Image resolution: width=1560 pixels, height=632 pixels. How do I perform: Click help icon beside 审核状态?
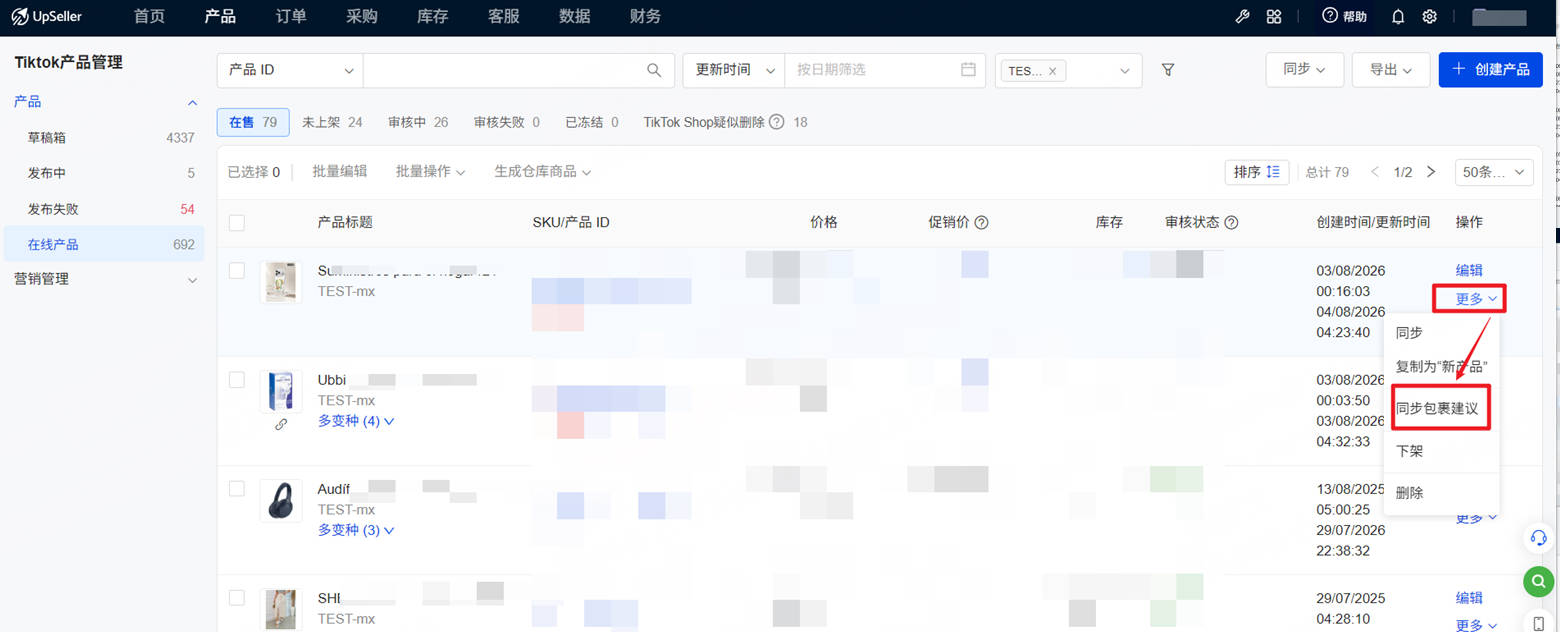[x=1231, y=222]
